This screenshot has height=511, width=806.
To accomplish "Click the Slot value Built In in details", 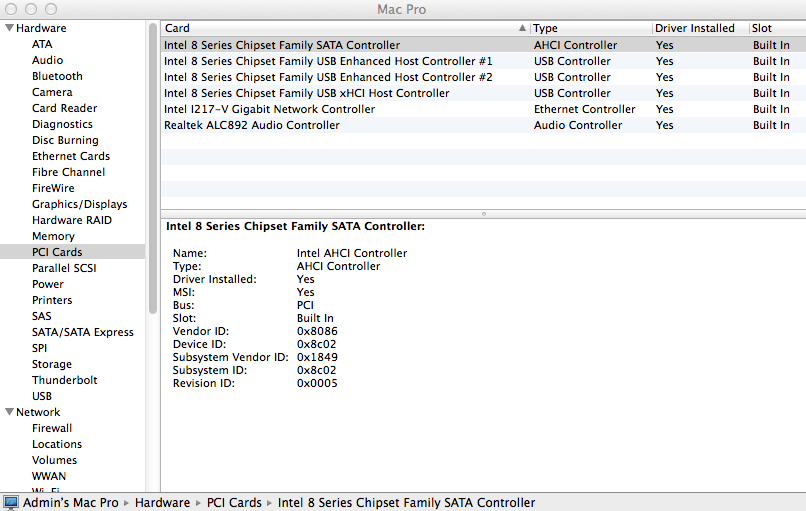I will tap(315, 318).
